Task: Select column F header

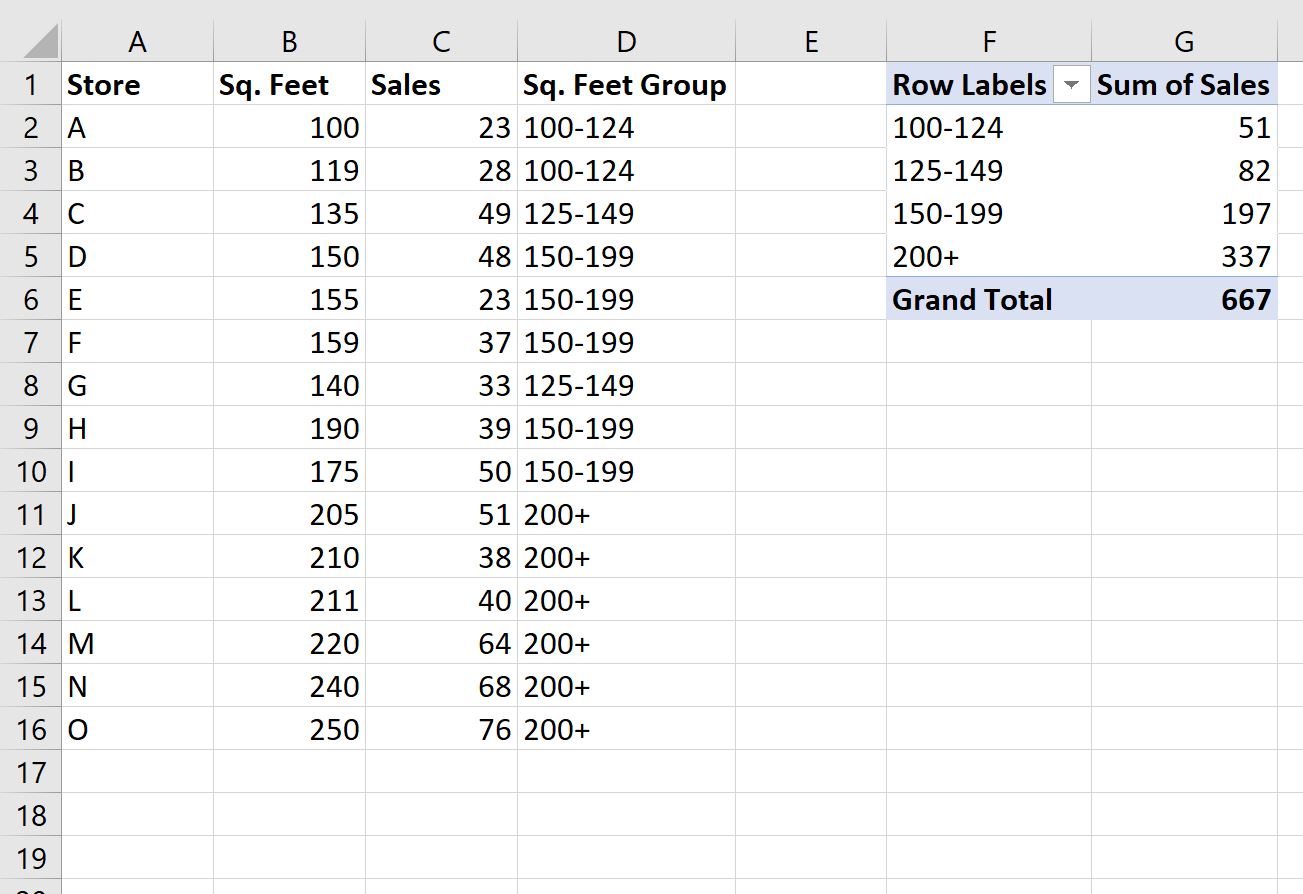Action: coord(989,41)
